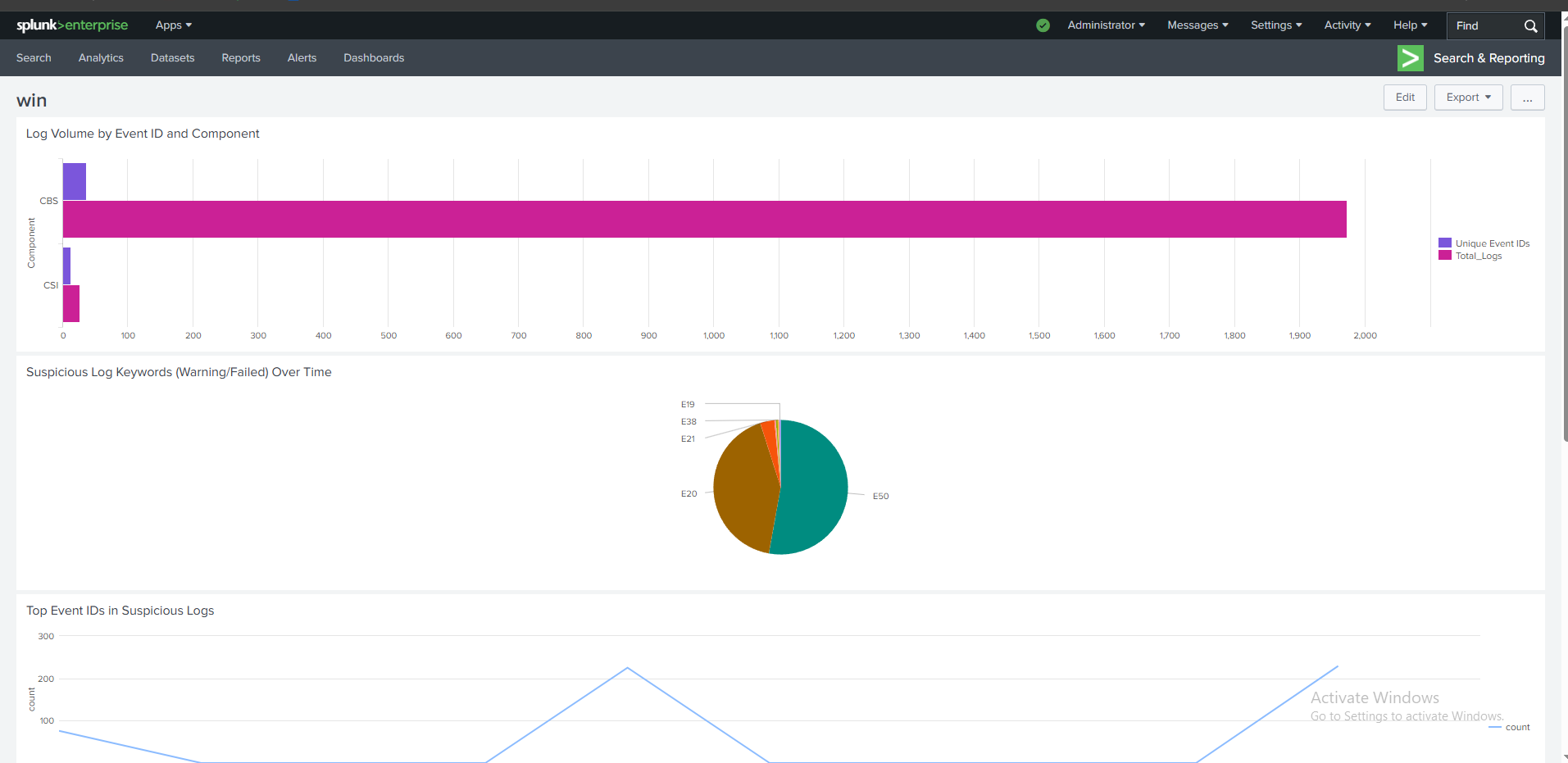Screen dimensions: 1568x763
Task: Click the E38 pie label
Action: [x=689, y=422]
